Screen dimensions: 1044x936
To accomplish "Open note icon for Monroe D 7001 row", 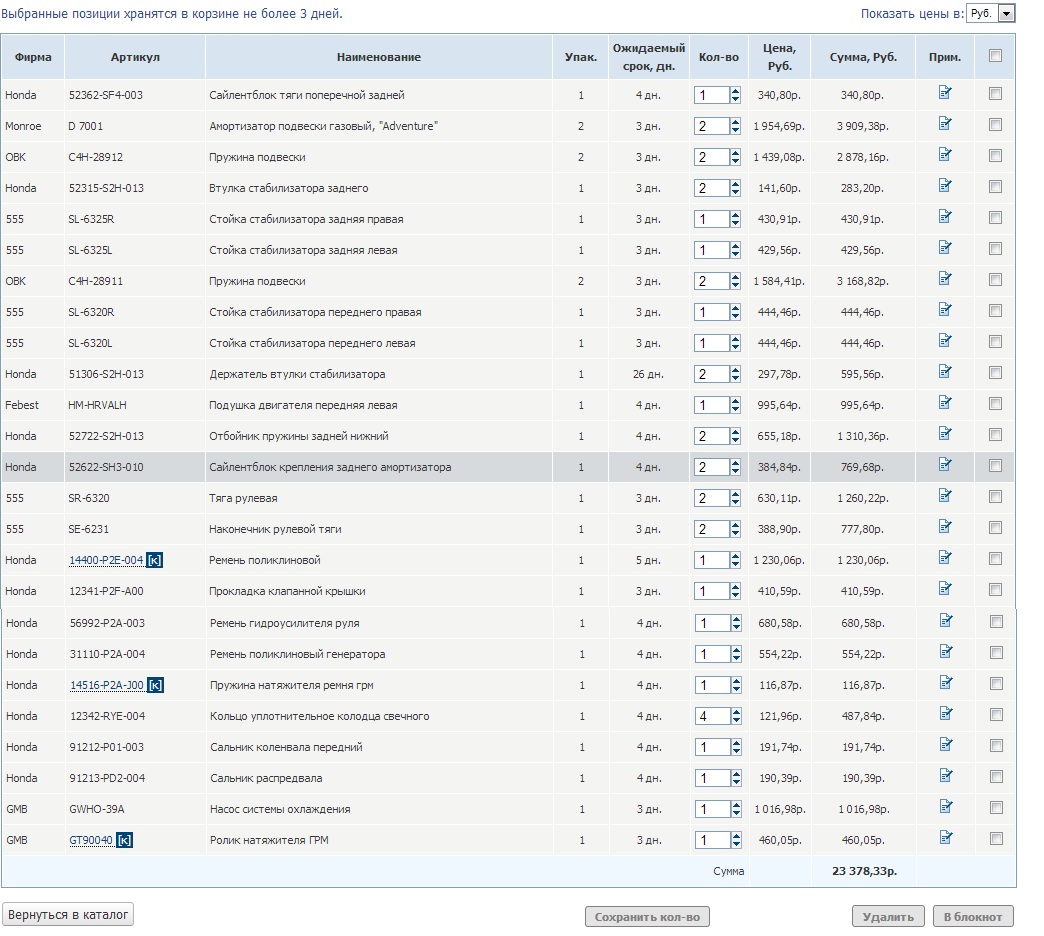I will coord(945,125).
